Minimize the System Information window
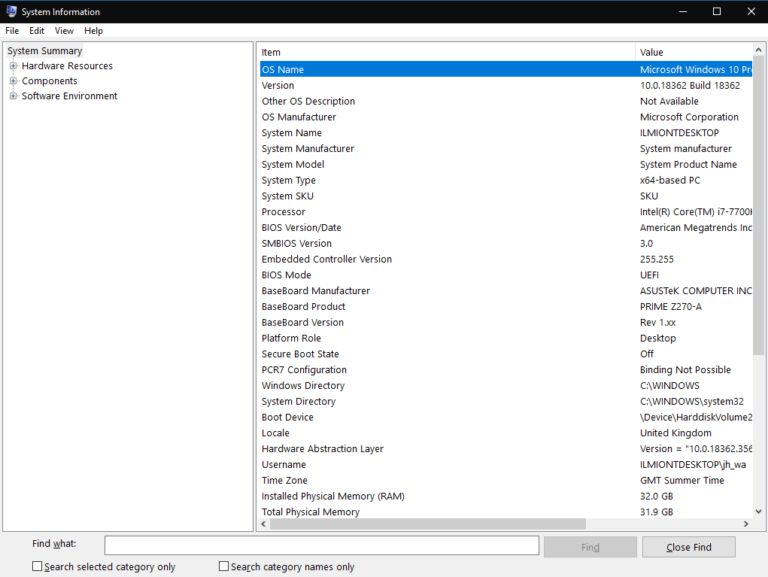This screenshot has height=577, width=768. [x=683, y=11]
